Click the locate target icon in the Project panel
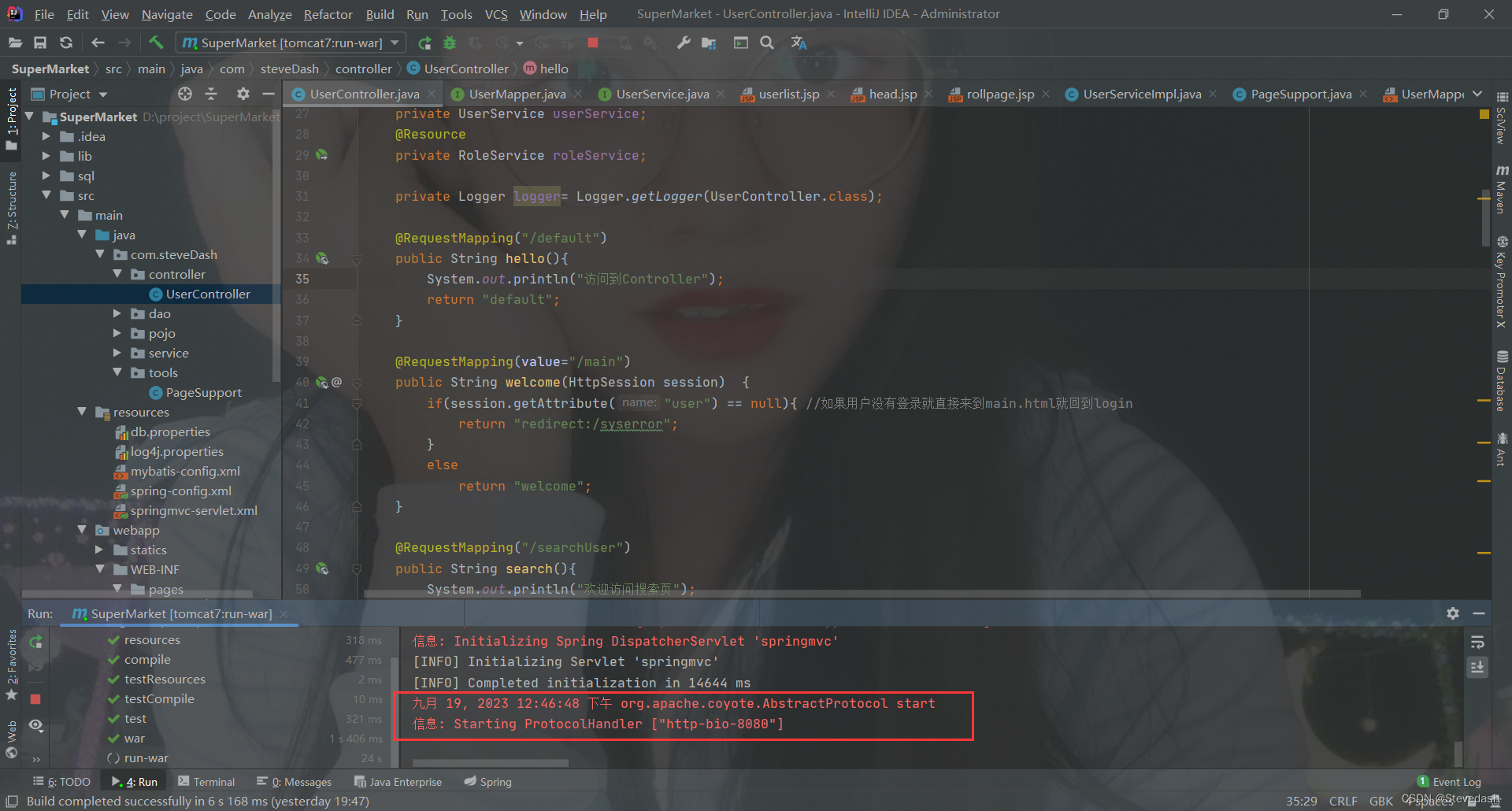1512x811 pixels. (185, 94)
